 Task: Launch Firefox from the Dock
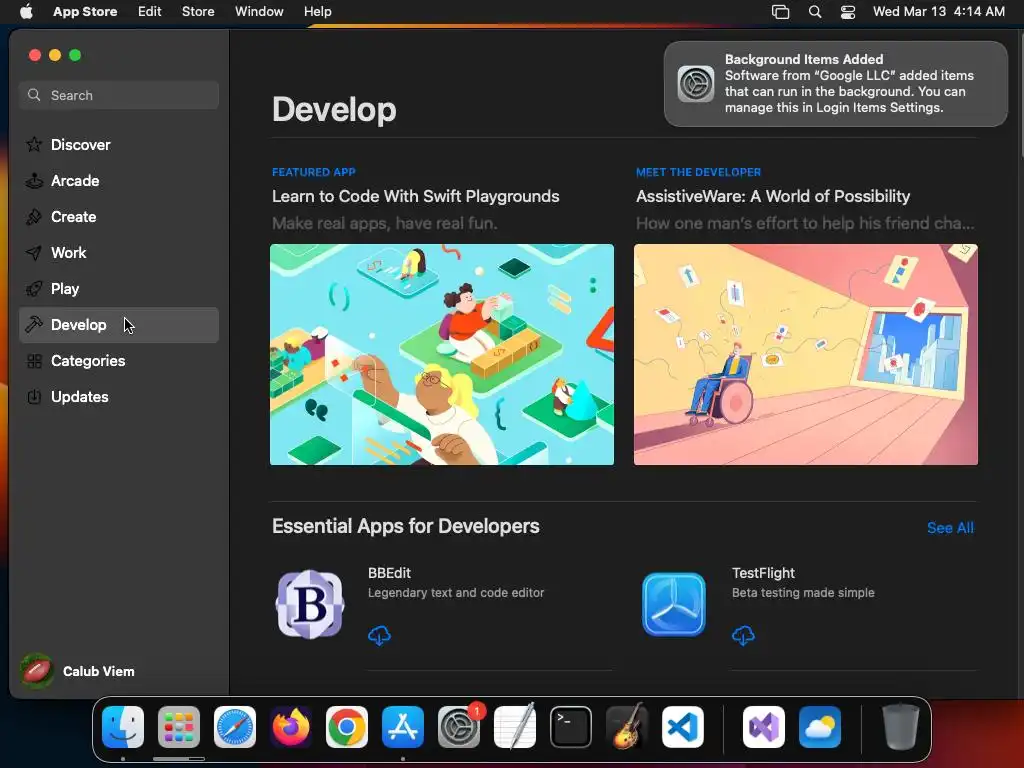291,727
